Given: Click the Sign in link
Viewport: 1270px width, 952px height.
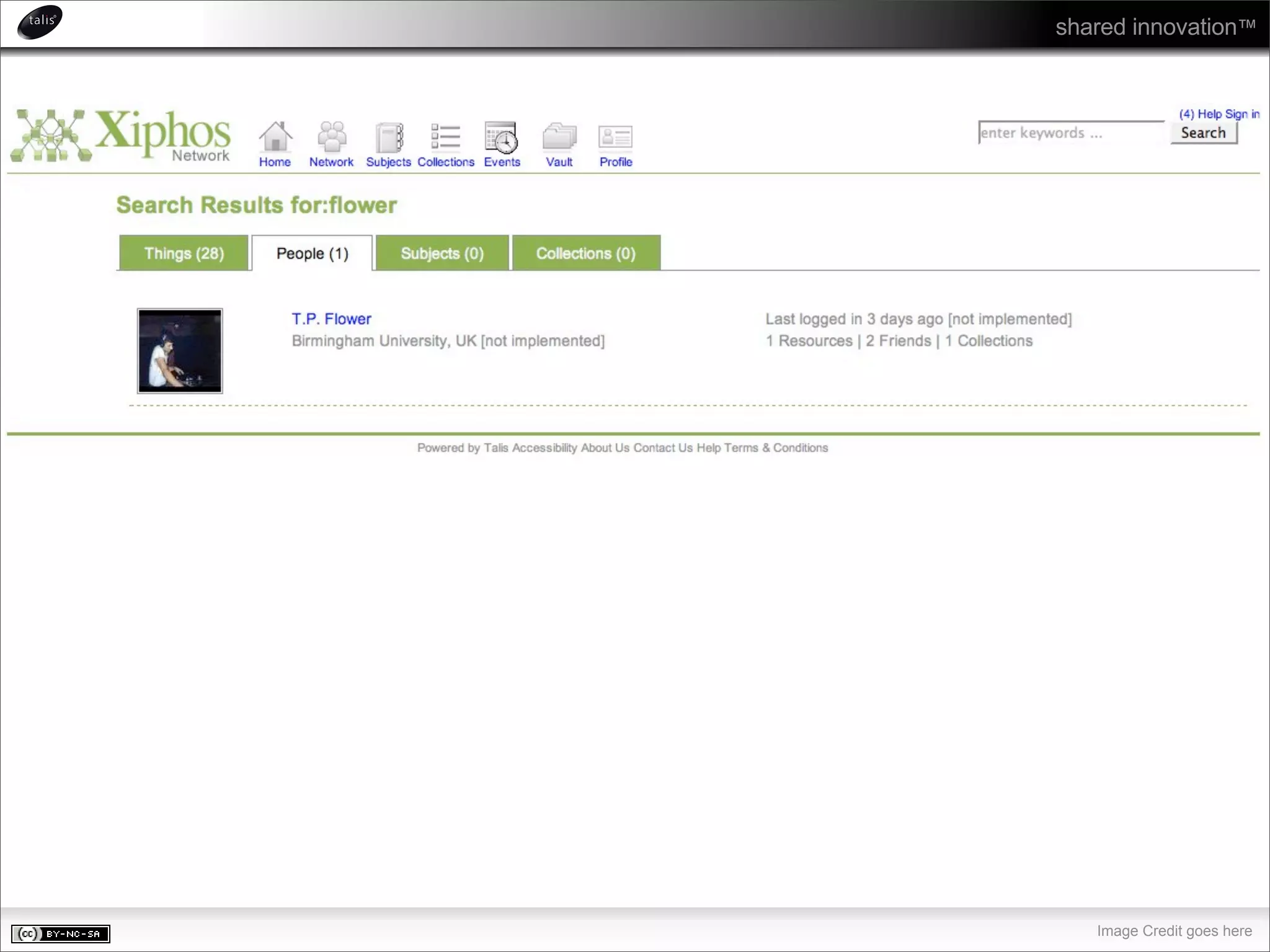Looking at the screenshot, I should tap(1243, 114).
